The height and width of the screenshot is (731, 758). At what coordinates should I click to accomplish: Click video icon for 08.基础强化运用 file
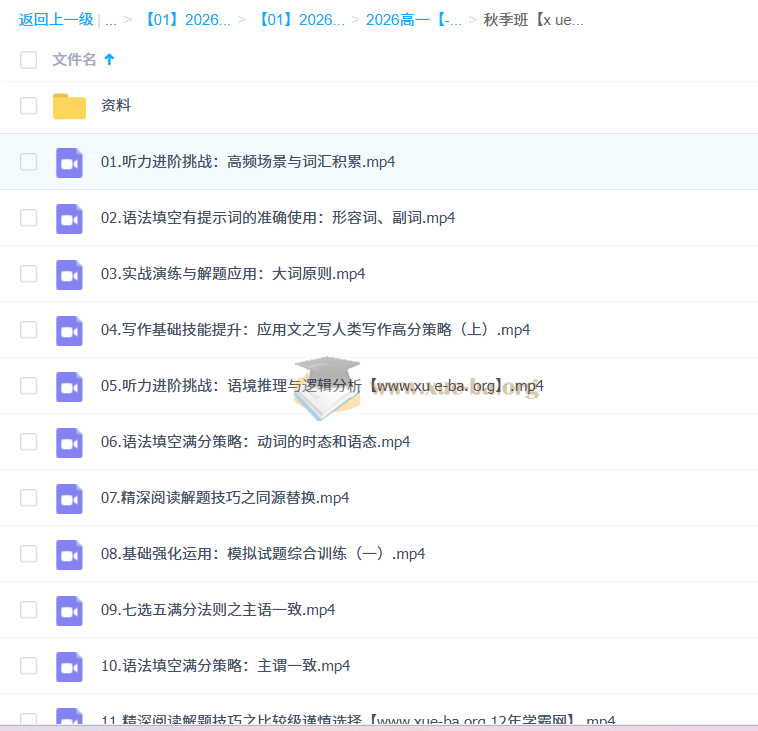(x=69, y=554)
